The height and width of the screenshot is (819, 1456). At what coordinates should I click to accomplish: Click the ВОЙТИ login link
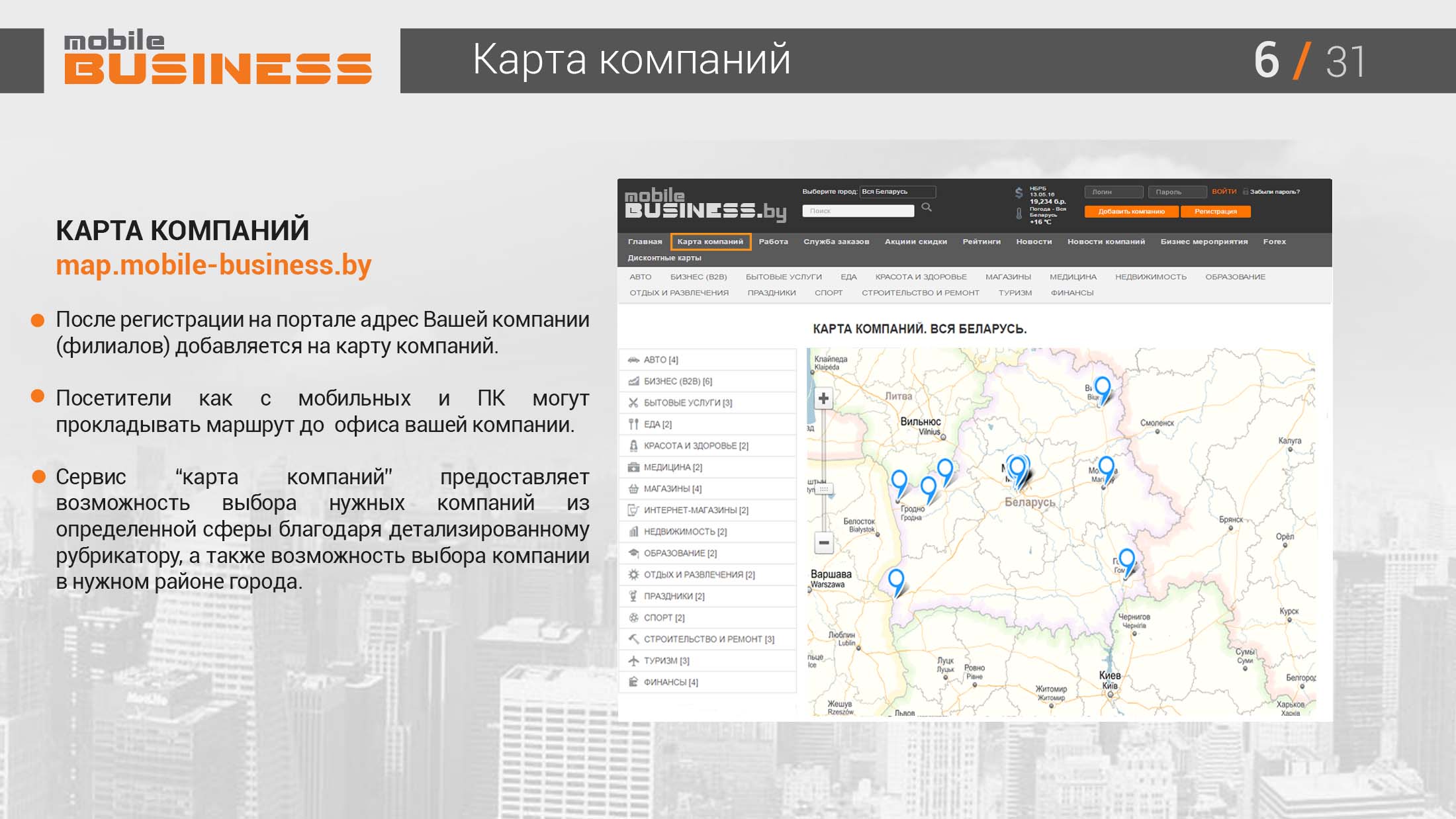[1224, 192]
